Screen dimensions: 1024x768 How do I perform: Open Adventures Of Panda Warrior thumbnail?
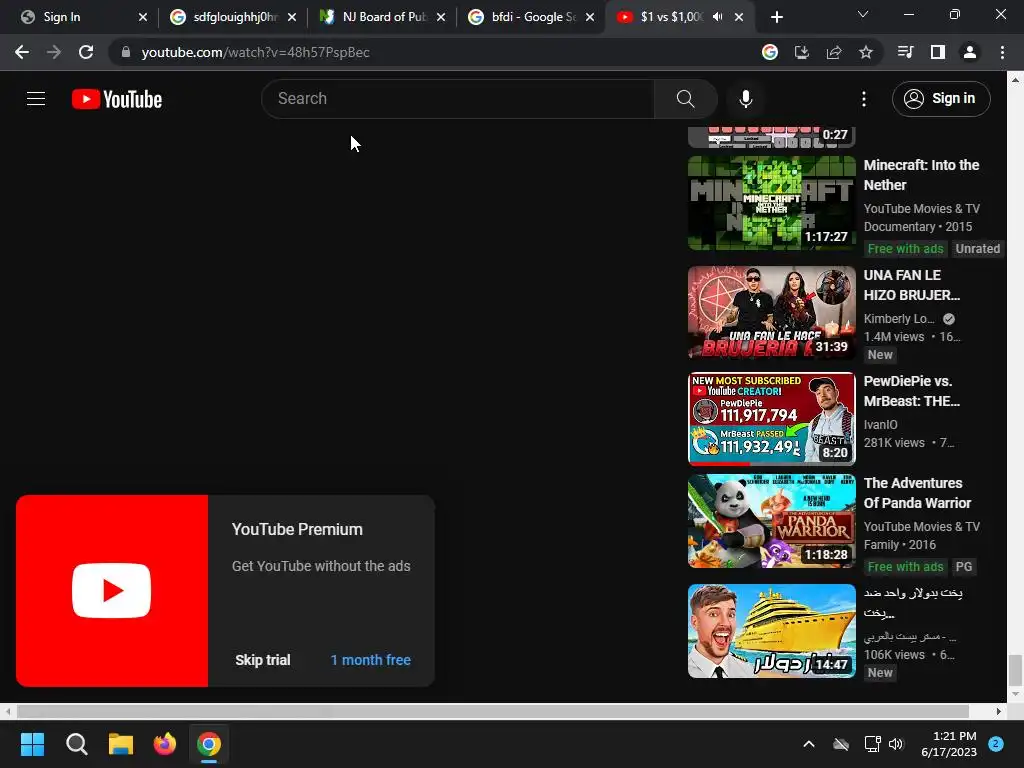pos(771,520)
